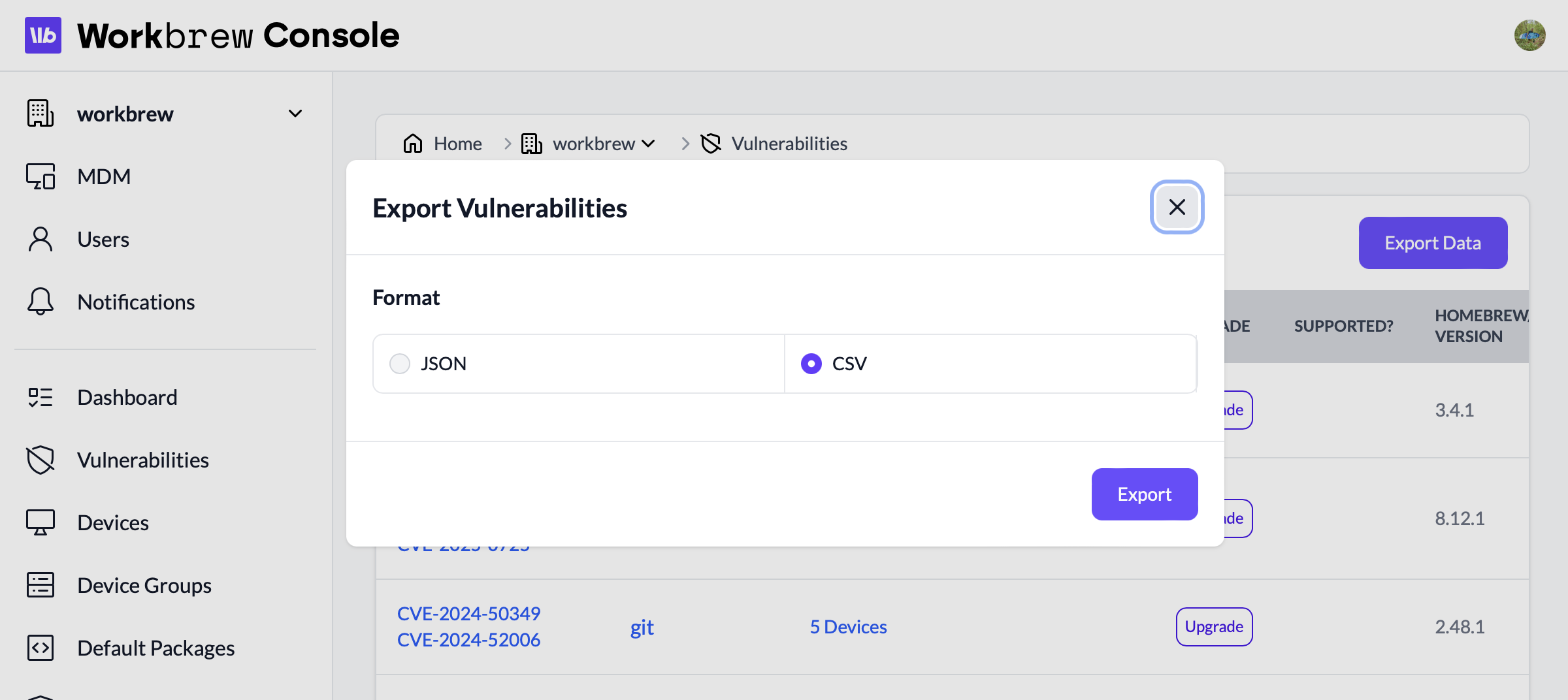Click the user profile avatar
Screen dimensions: 1568x700
tap(1529, 35)
